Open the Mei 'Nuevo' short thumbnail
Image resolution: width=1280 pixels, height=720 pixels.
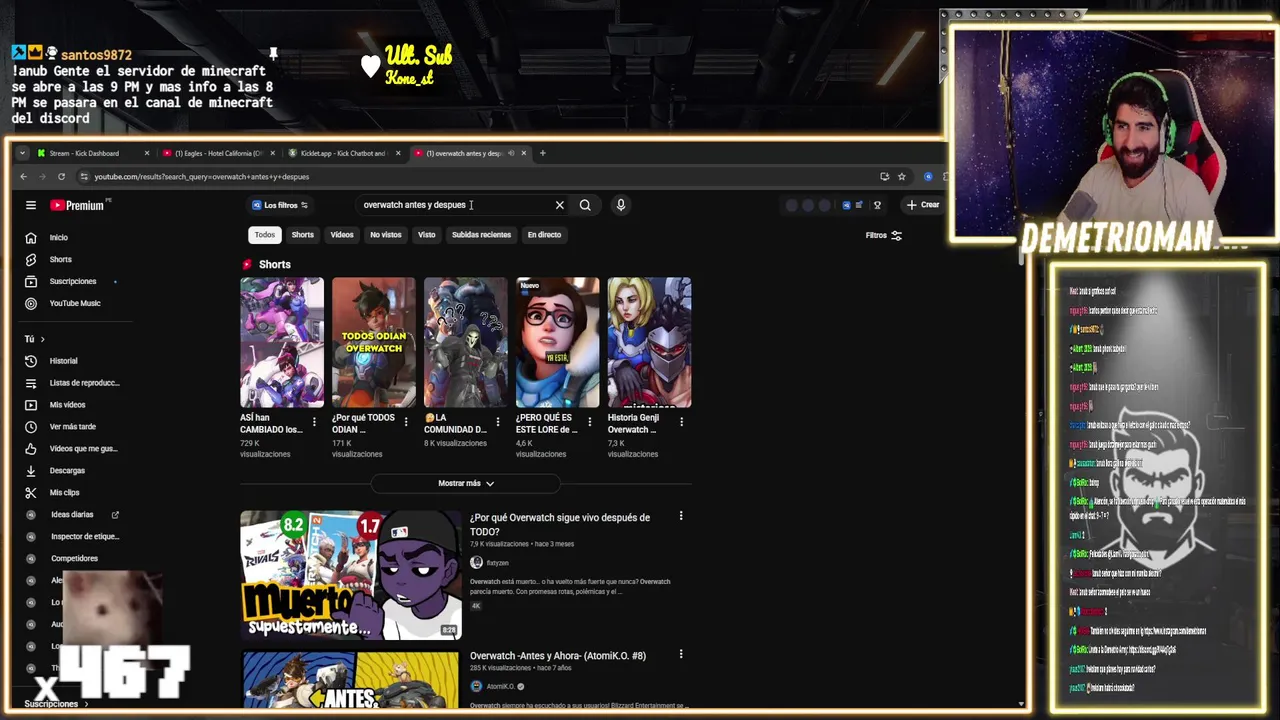pyautogui.click(x=558, y=342)
